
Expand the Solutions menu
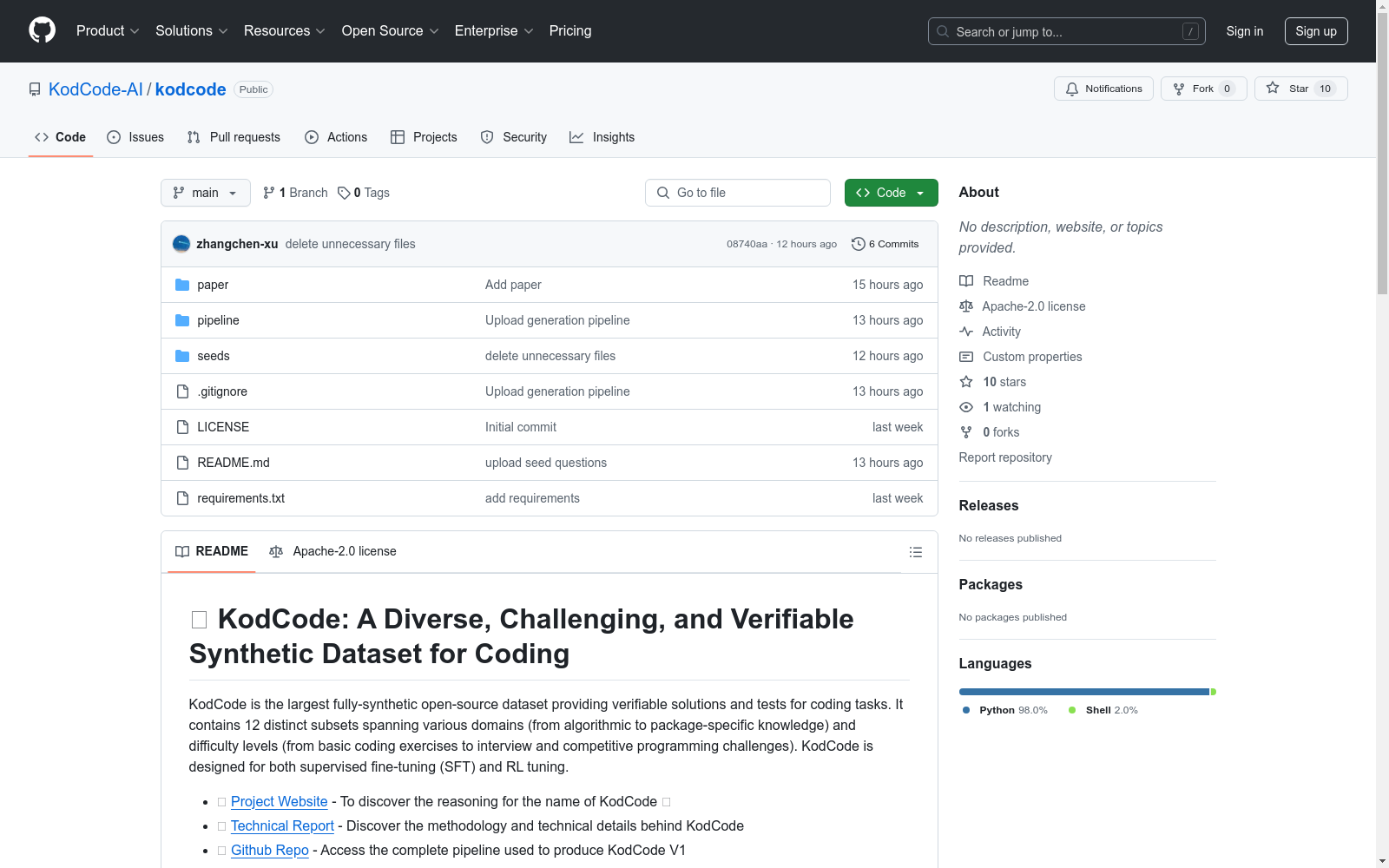coord(192,31)
